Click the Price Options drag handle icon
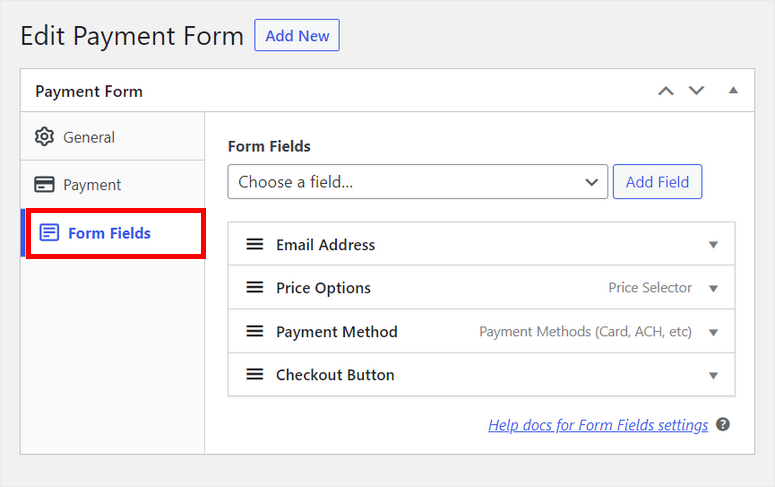This screenshot has width=775, height=487. click(255, 288)
